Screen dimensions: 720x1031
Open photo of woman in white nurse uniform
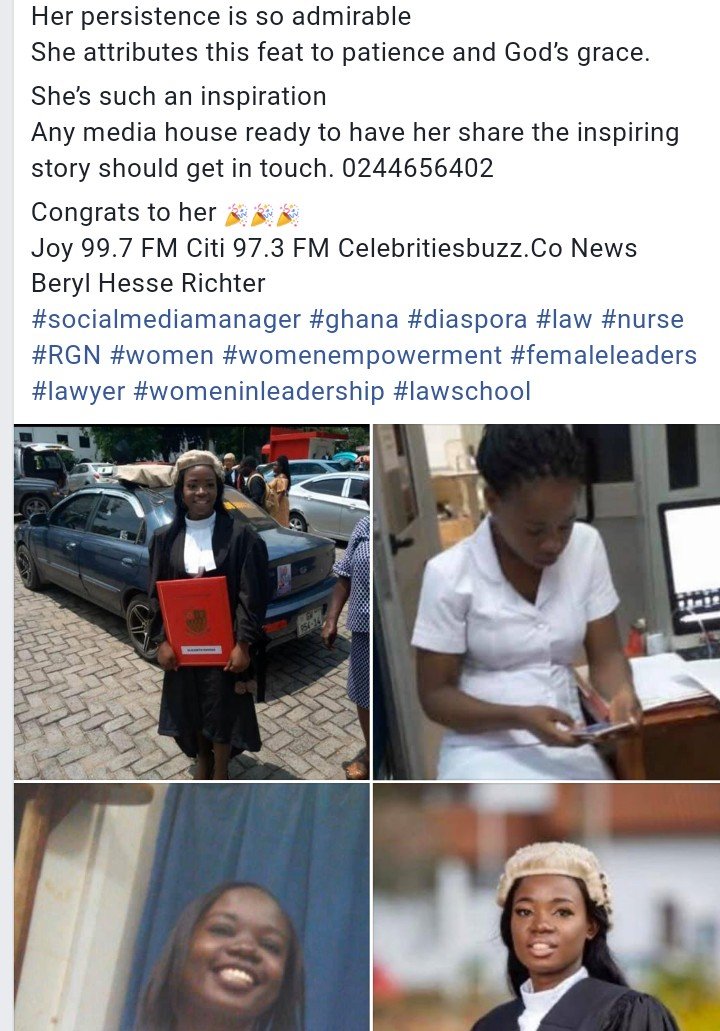coord(546,602)
